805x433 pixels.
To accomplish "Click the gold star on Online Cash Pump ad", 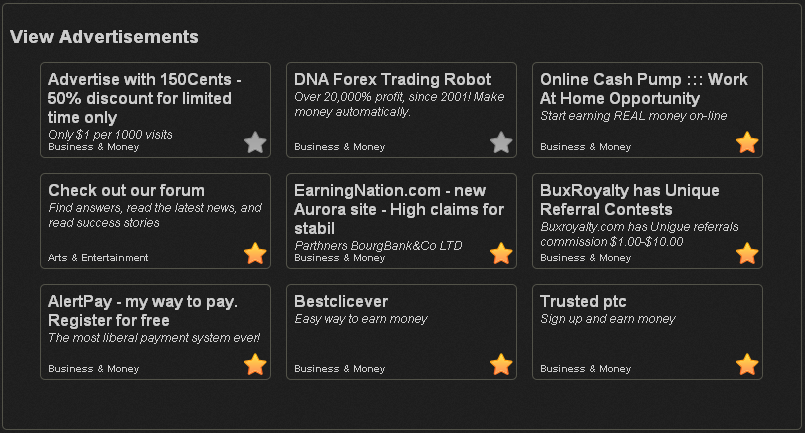I will coord(747,142).
